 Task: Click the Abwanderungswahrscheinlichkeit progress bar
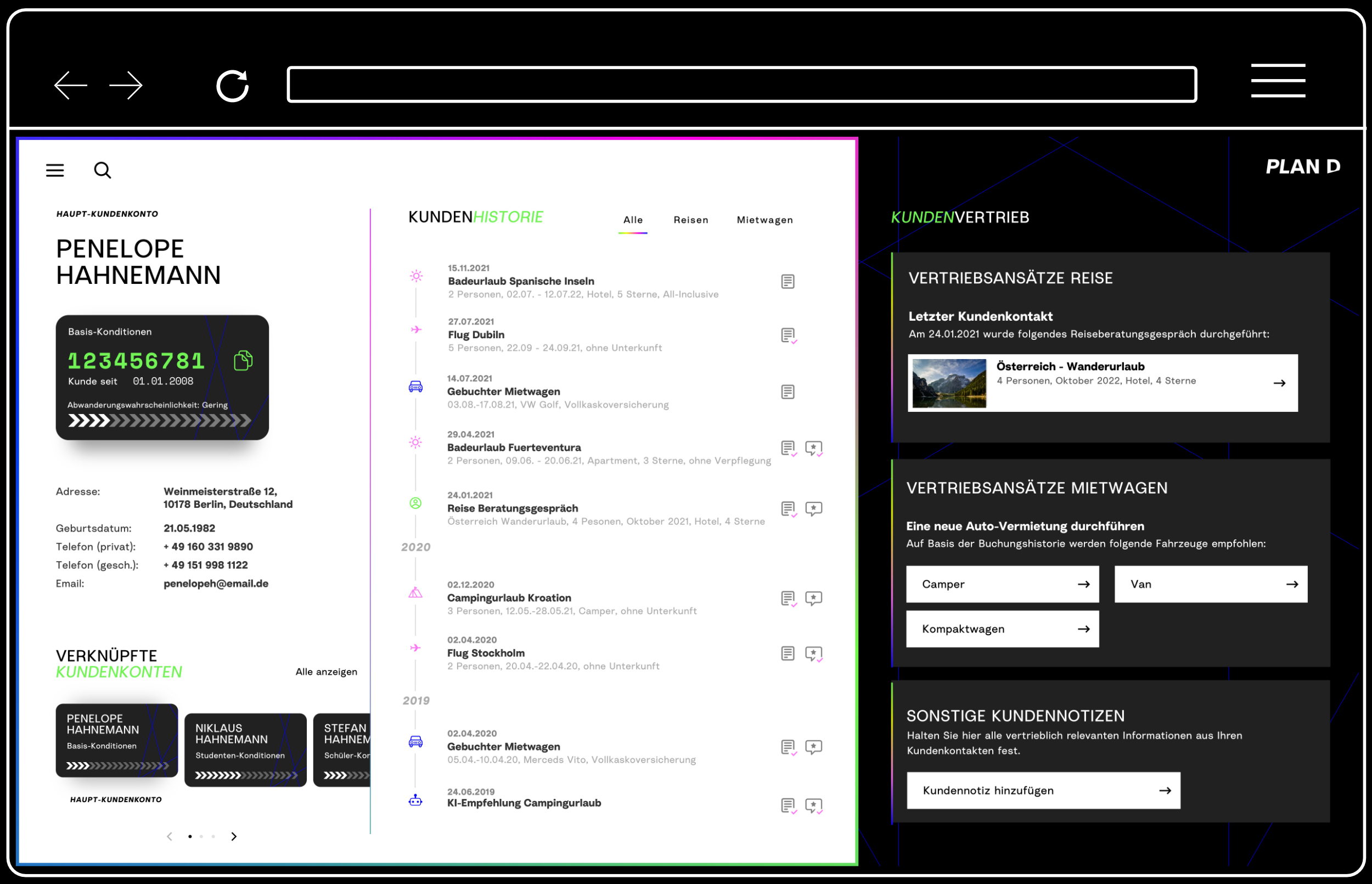point(160,421)
